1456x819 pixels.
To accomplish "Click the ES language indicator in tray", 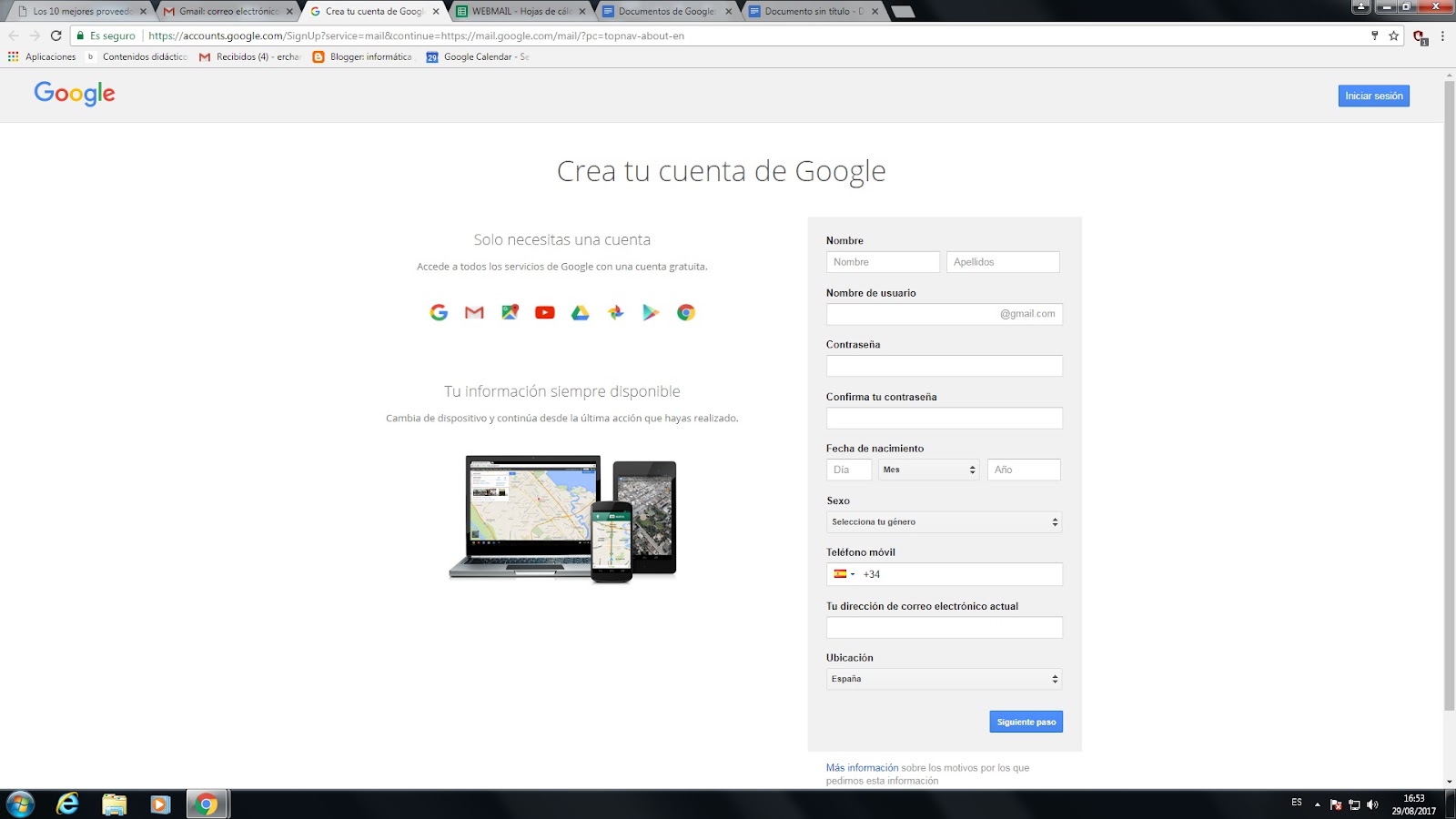I will pos(1297,803).
